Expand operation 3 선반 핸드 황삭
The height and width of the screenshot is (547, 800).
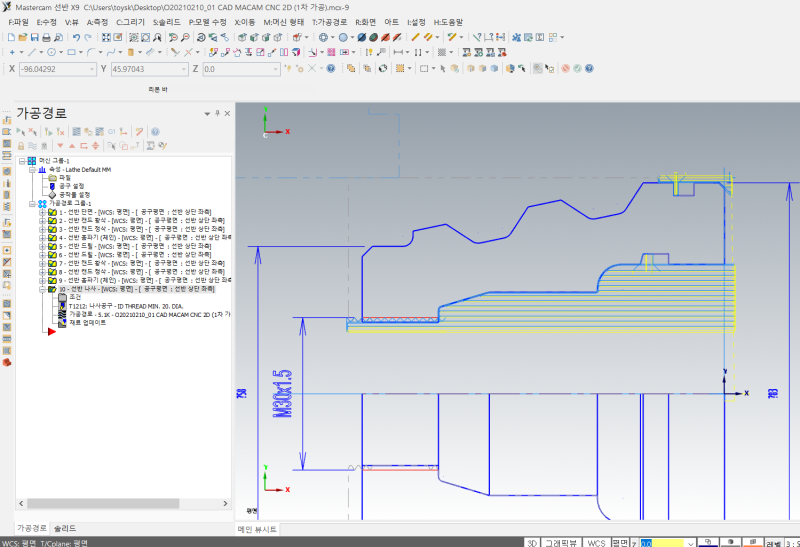(42, 229)
